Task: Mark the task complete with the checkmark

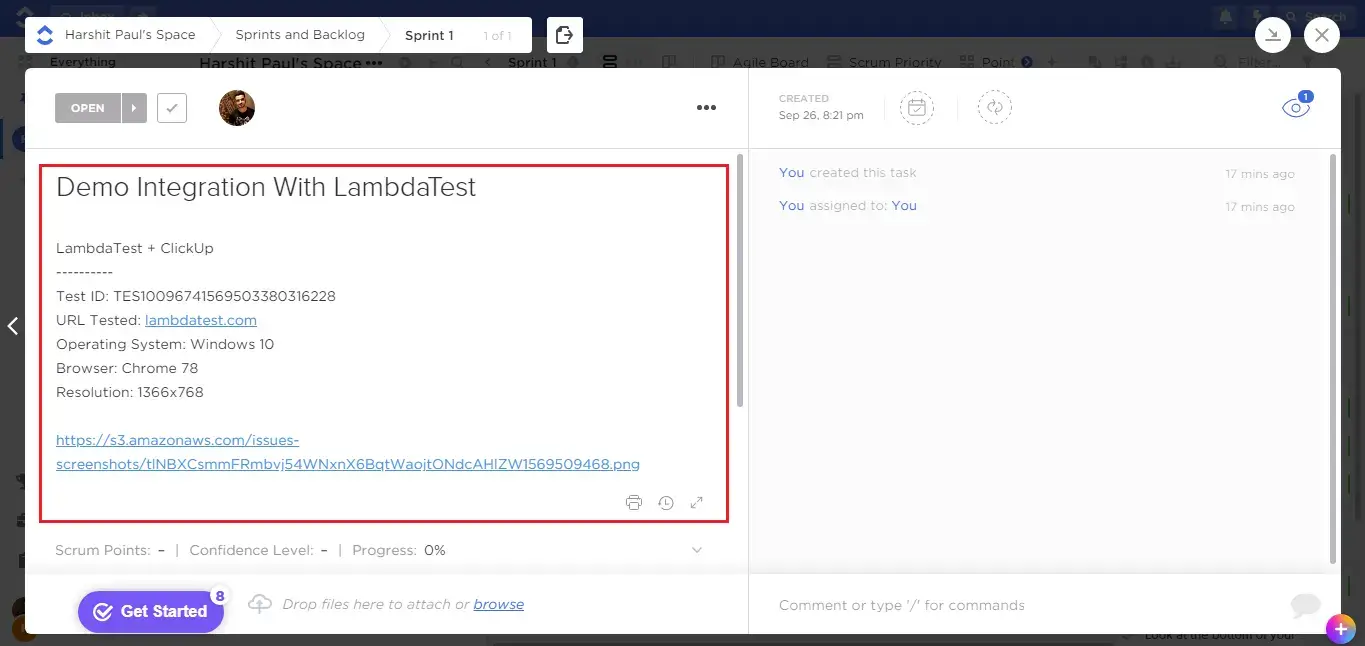Action: (x=171, y=107)
